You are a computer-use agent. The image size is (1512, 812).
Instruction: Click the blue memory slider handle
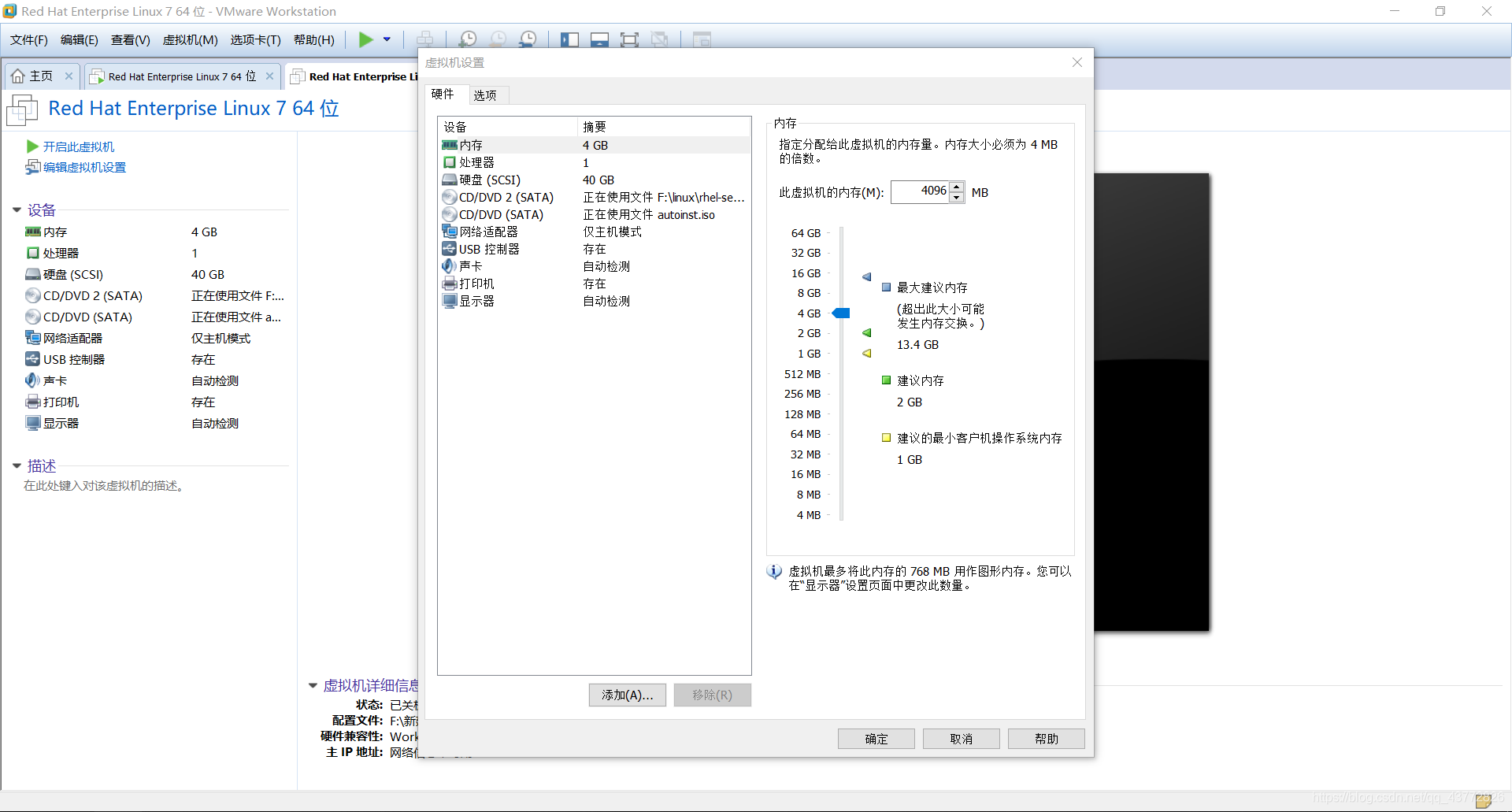(841, 313)
